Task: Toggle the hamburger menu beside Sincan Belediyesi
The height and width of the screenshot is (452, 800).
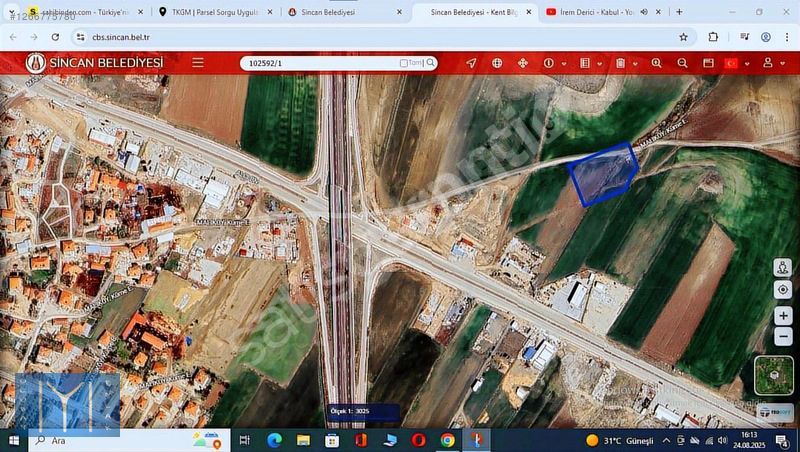Action: 198,63
